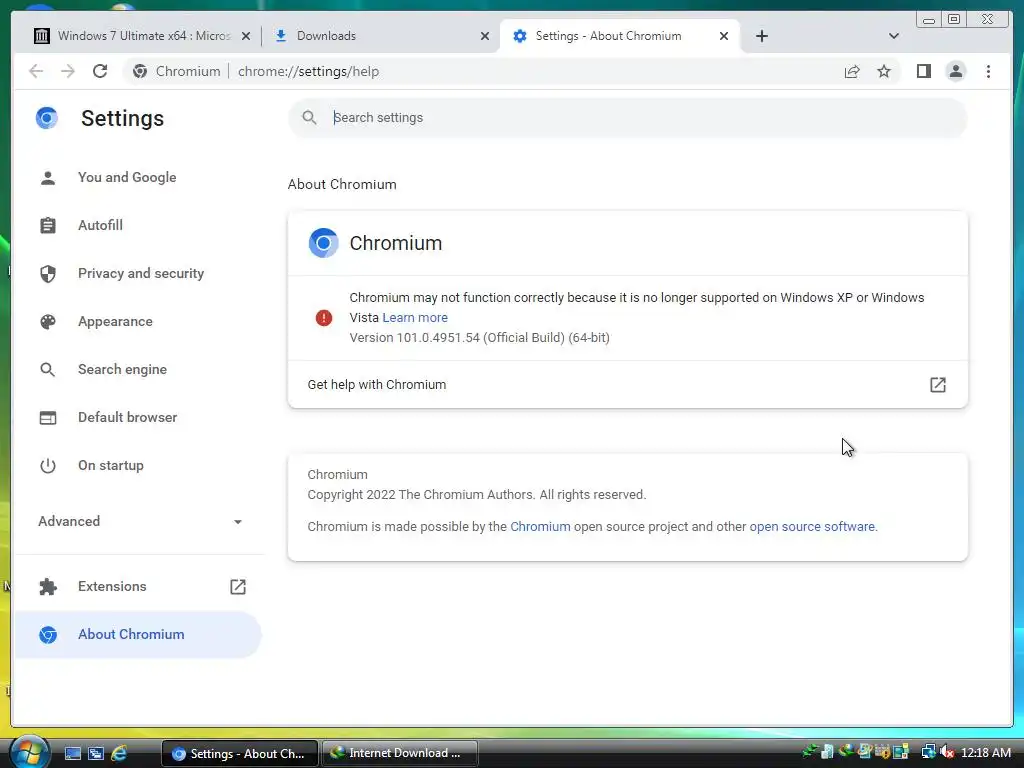The width and height of the screenshot is (1024, 768).
Task: Open the side panel icon
Action: click(x=923, y=71)
